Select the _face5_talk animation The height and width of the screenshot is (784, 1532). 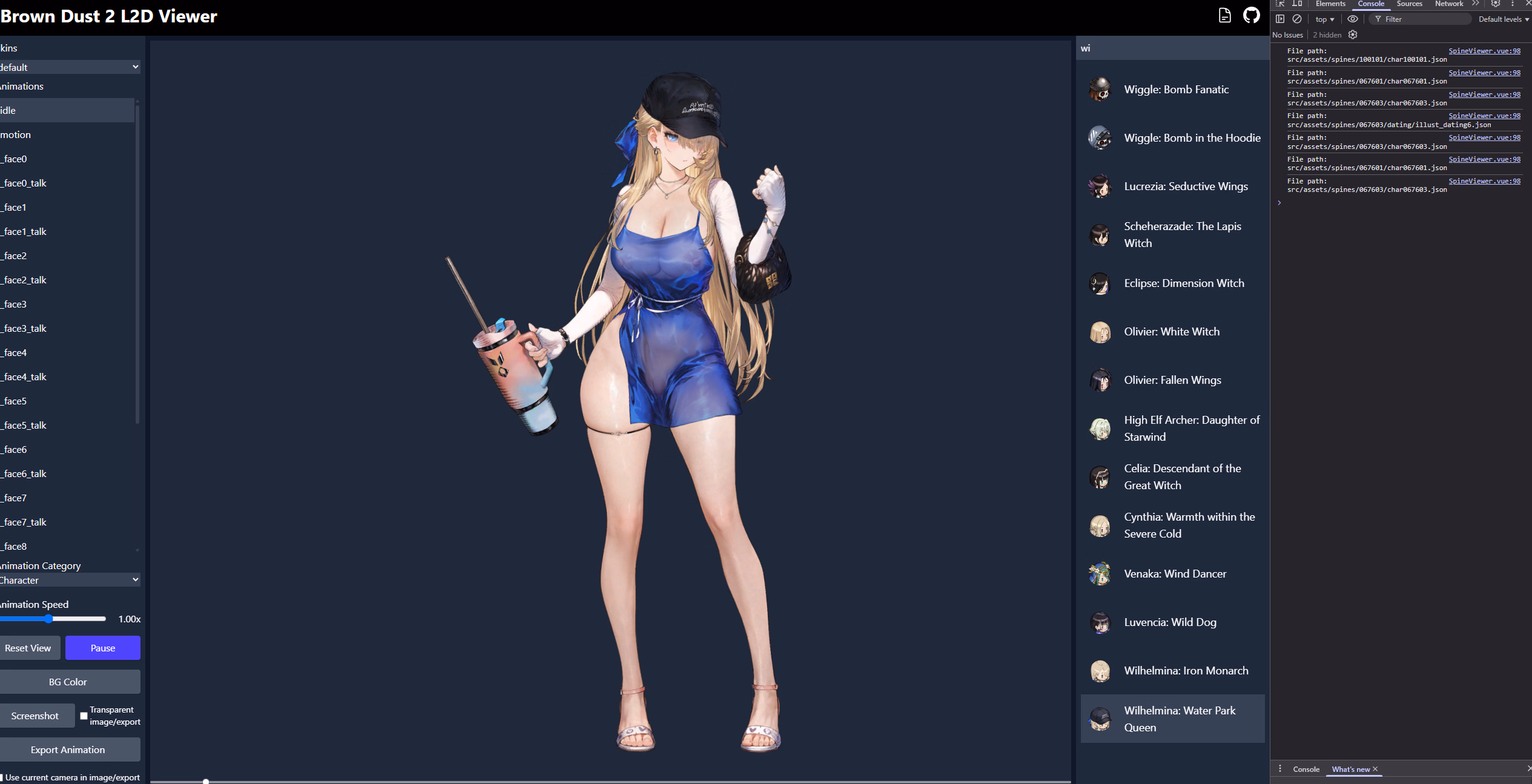pyautogui.click(x=67, y=425)
